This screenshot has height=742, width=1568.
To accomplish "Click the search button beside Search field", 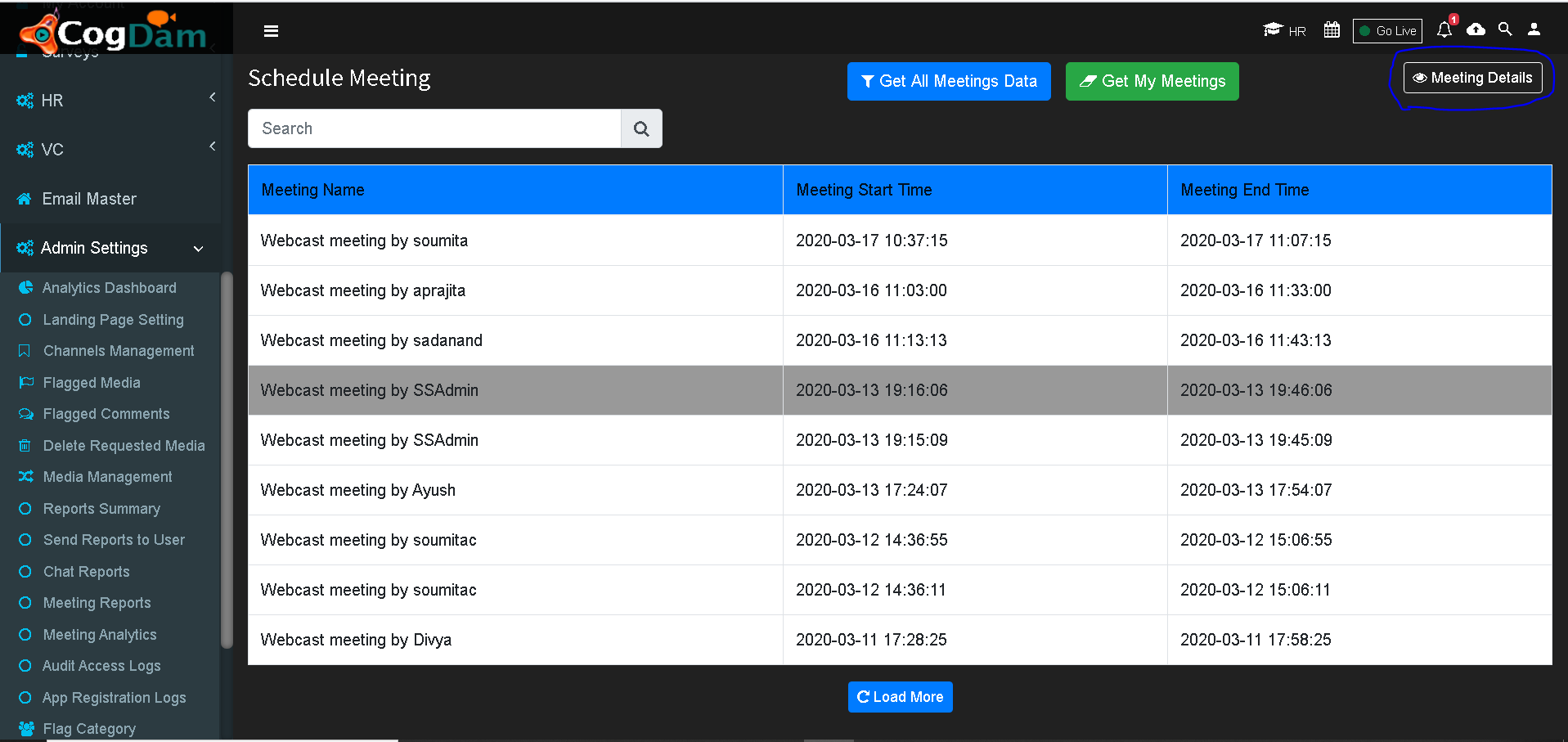I will click(x=641, y=128).
